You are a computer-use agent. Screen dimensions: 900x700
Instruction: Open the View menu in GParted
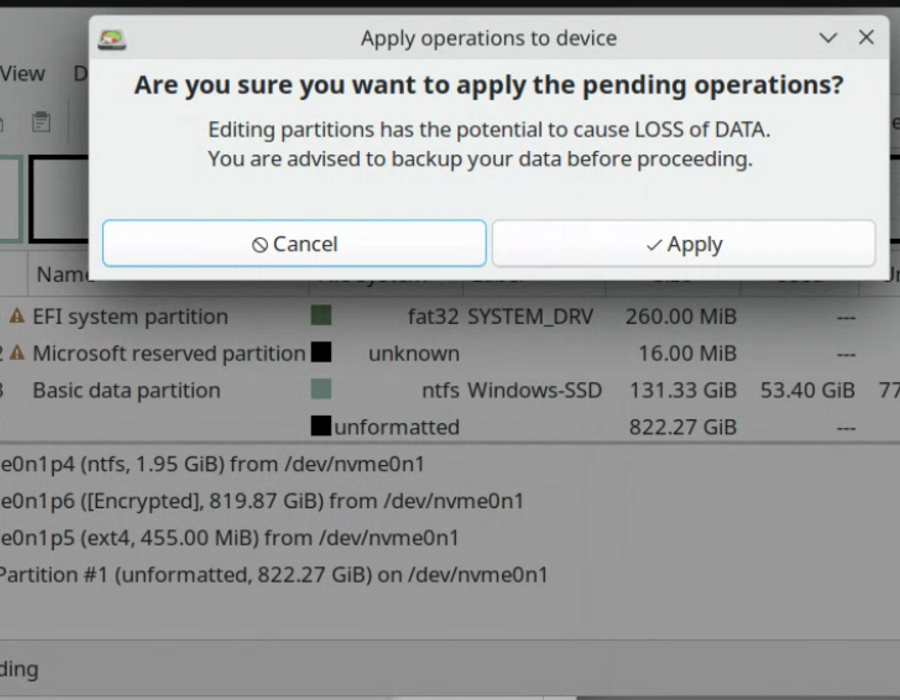click(22, 73)
